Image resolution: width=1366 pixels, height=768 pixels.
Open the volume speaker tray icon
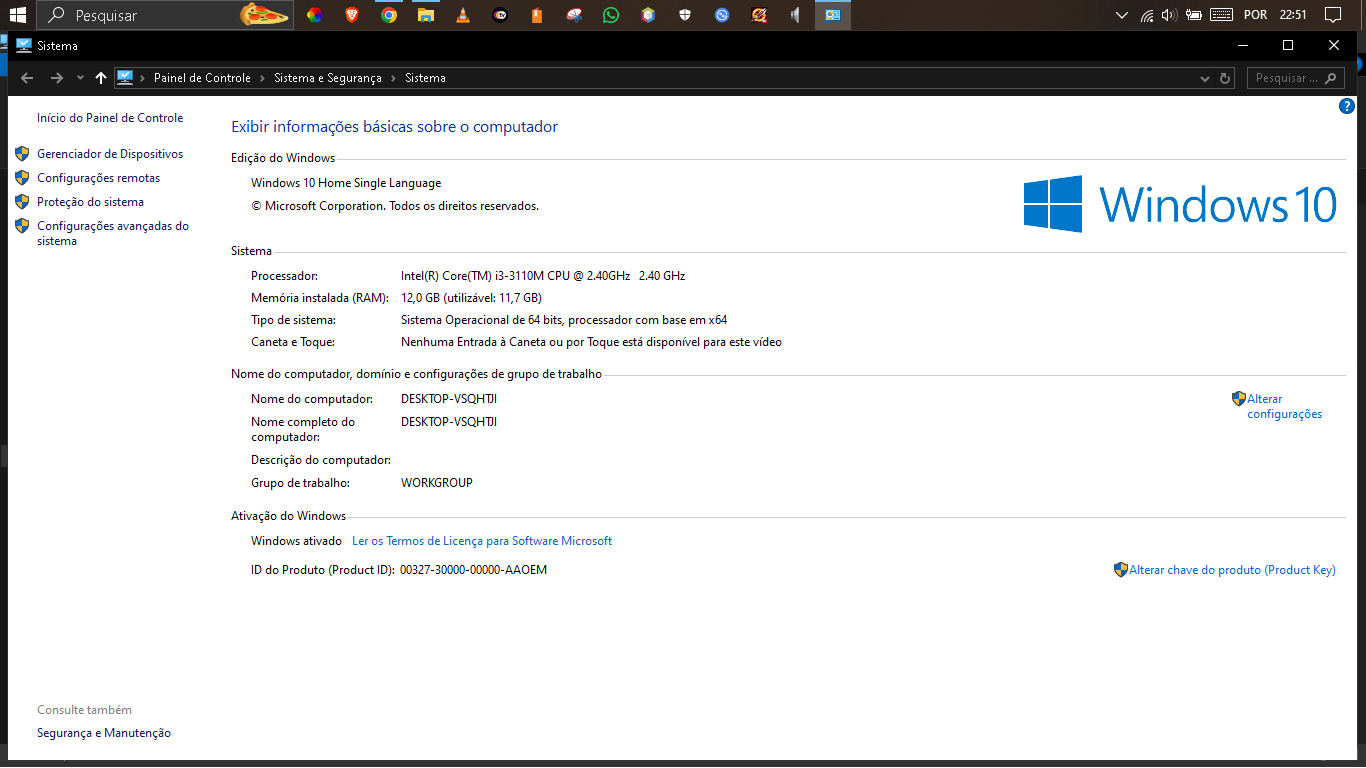[1169, 15]
